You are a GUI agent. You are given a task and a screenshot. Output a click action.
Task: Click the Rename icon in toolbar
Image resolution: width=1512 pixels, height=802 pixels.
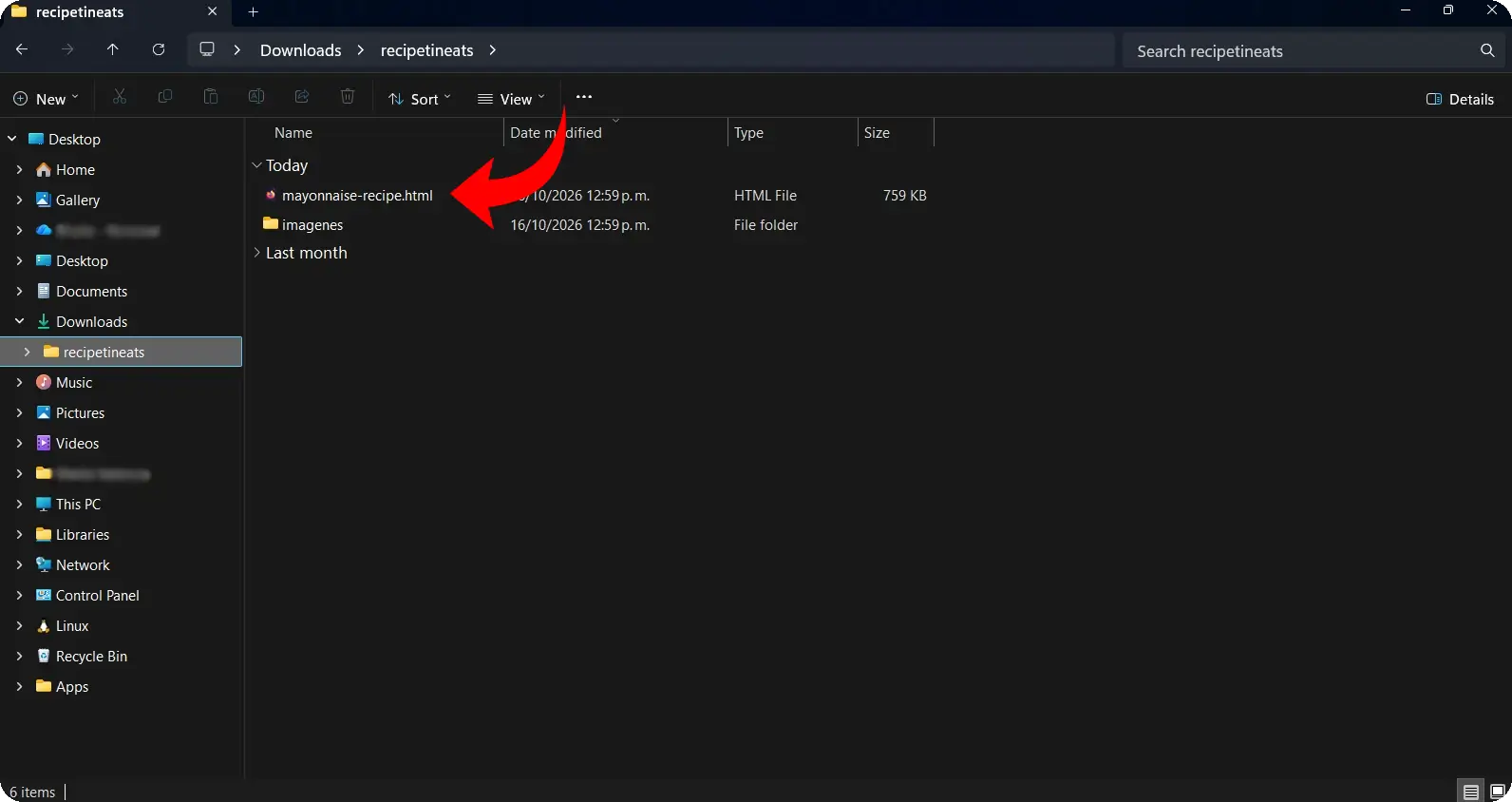[256, 97]
